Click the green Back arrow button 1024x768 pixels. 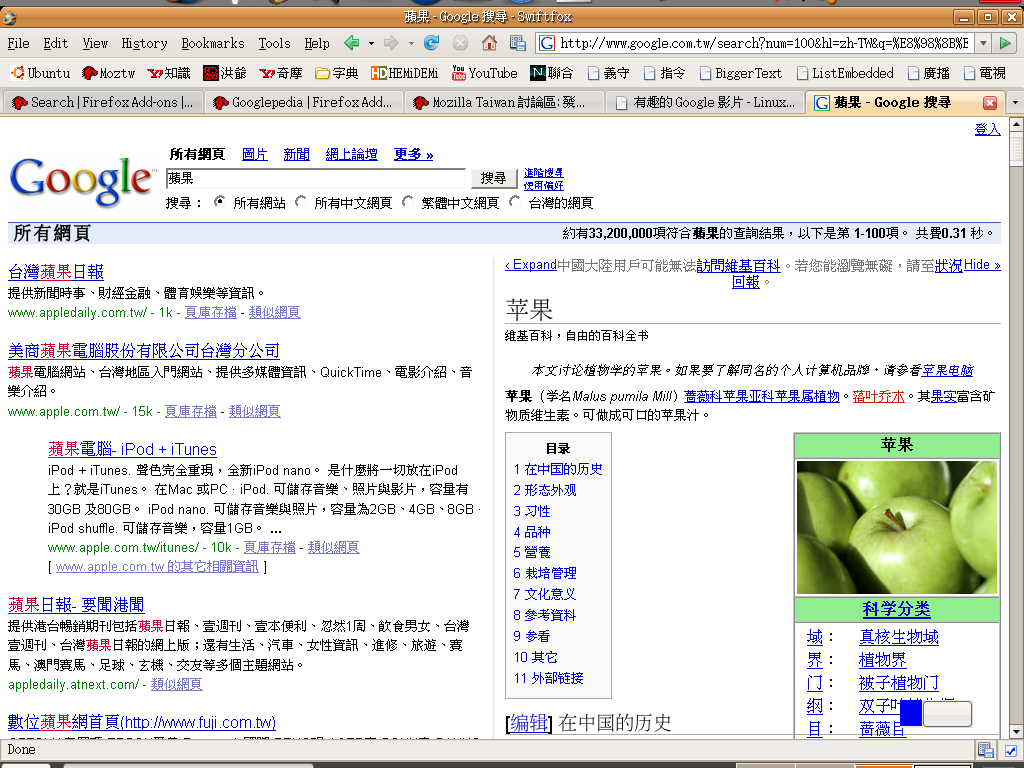352,43
